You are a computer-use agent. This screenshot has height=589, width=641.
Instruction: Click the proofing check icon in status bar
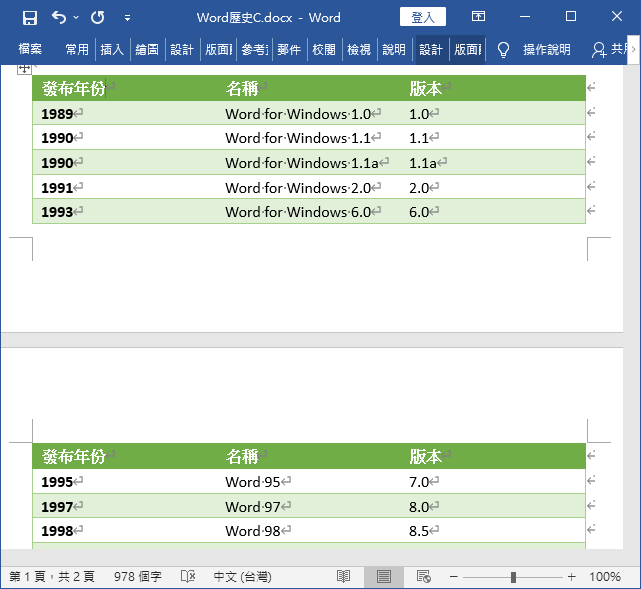(x=188, y=576)
